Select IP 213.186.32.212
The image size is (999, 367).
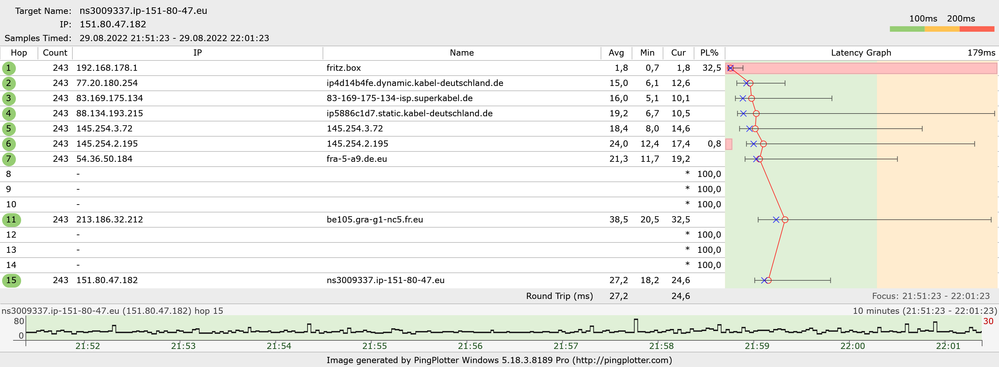pyautogui.click(x=109, y=220)
